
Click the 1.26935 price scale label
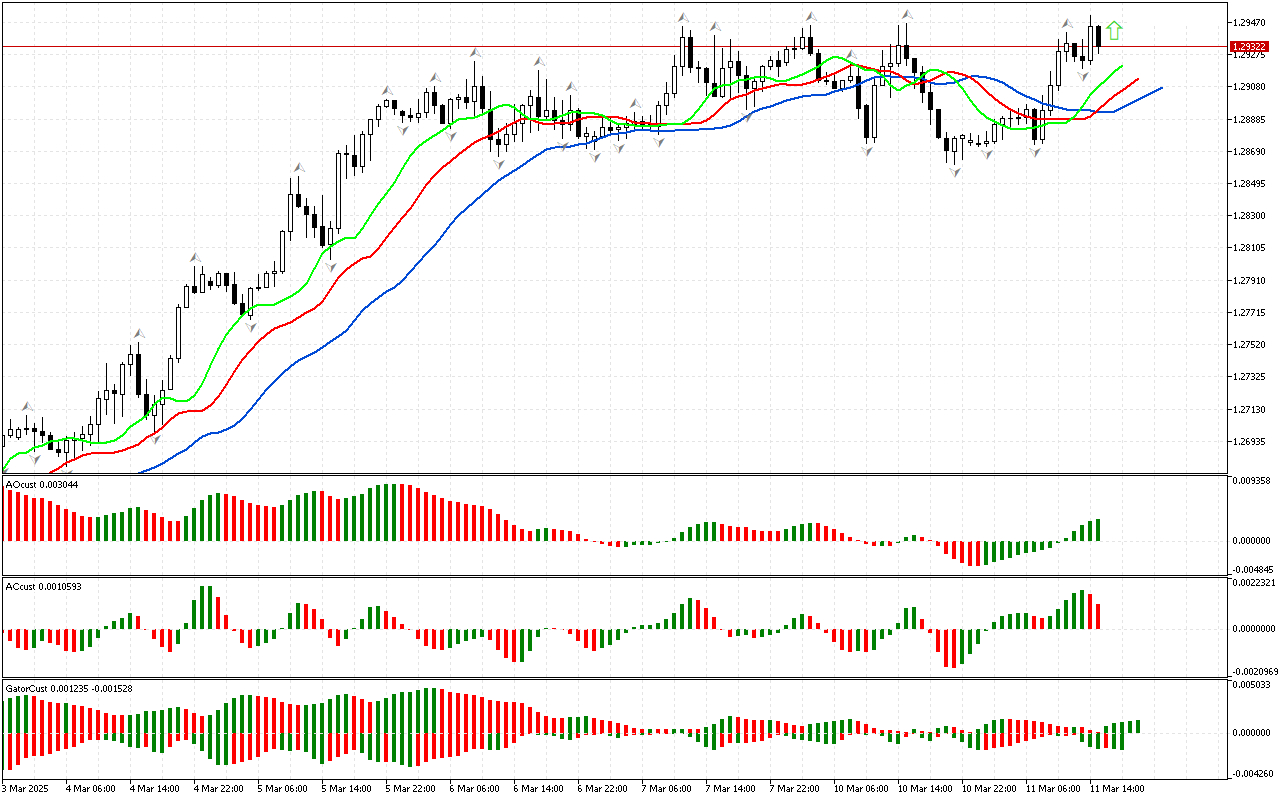click(x=1250, y=442)
